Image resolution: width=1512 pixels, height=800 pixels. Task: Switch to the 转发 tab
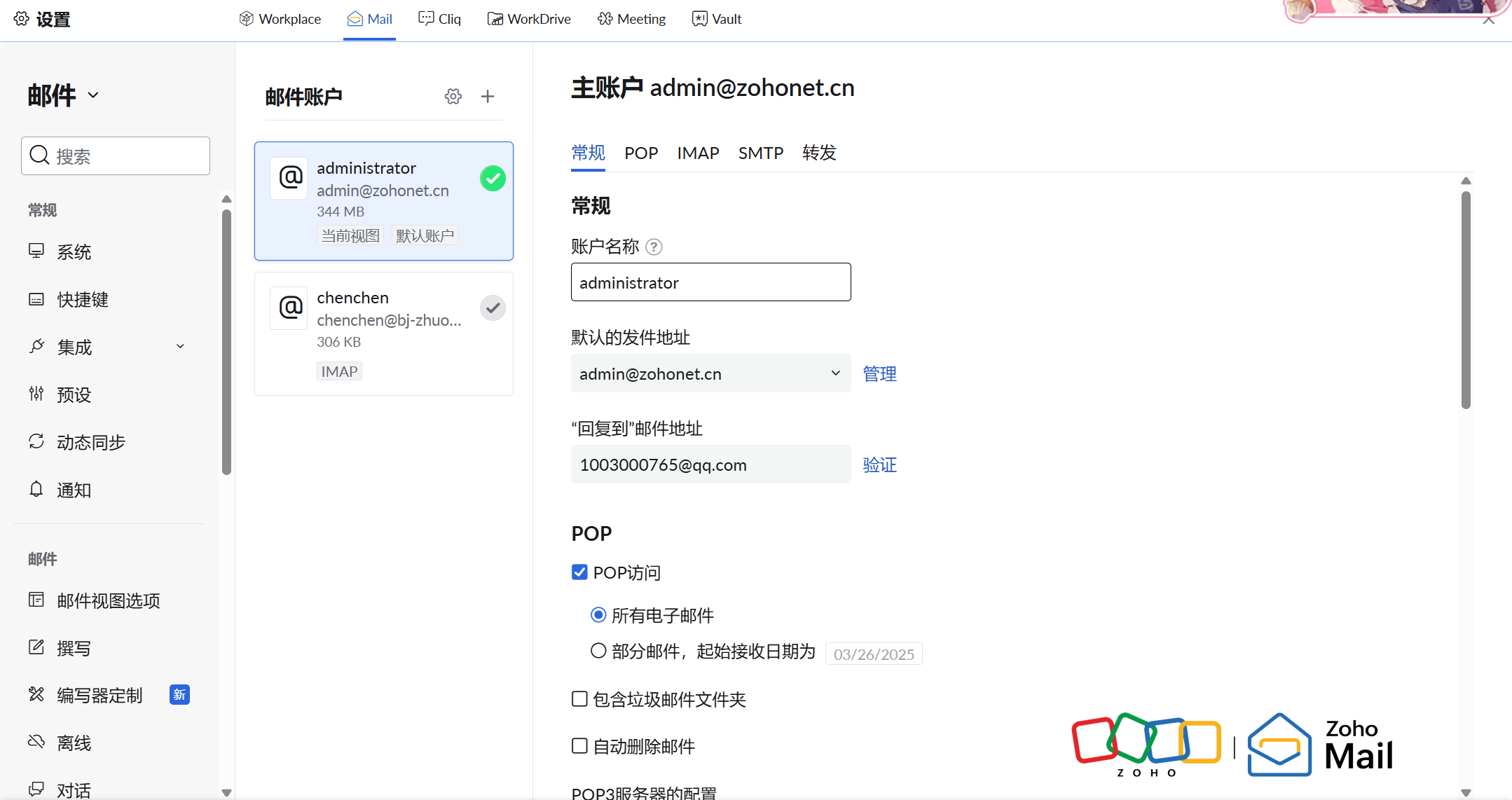(x=819, y=153)
